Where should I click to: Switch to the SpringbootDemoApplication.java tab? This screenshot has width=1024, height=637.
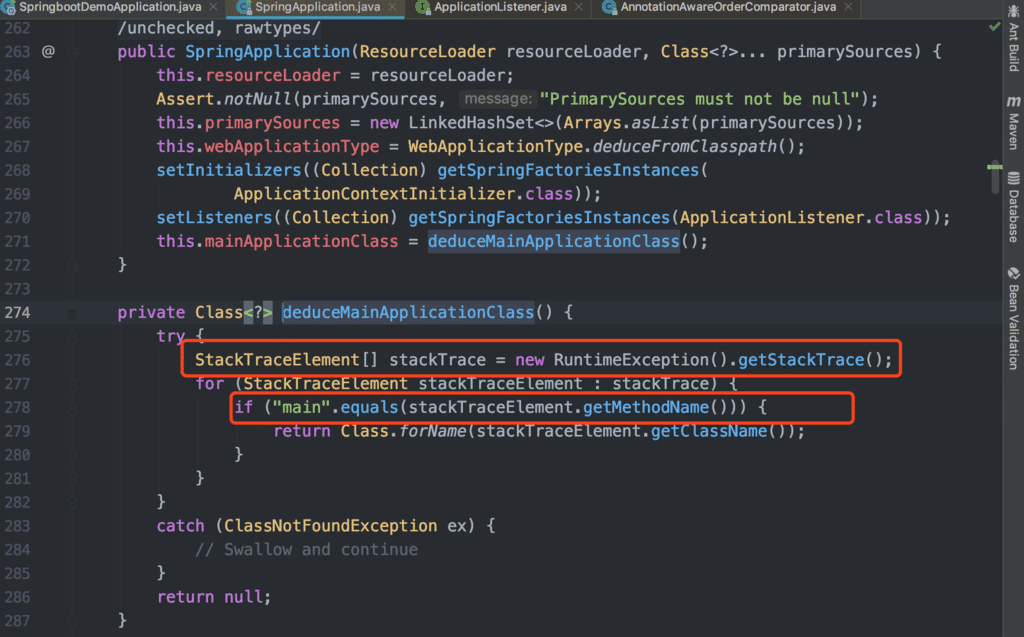(x=110, y=7)
